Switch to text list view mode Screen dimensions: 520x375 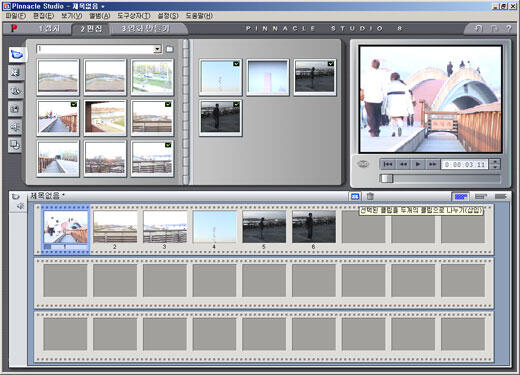[x=500, y=197]
